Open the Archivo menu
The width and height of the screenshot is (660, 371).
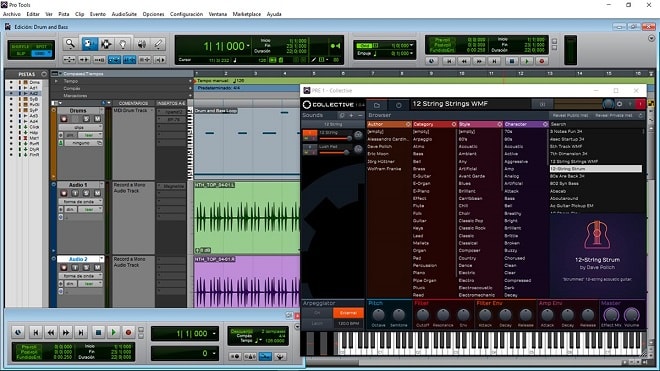click(x=12, y=14)
